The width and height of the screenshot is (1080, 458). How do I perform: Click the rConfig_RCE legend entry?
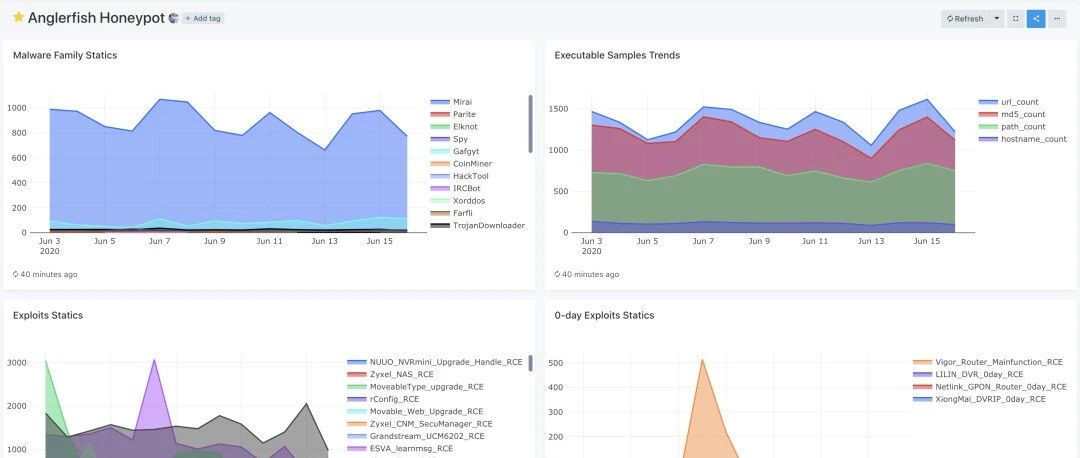tap(383, 399)
